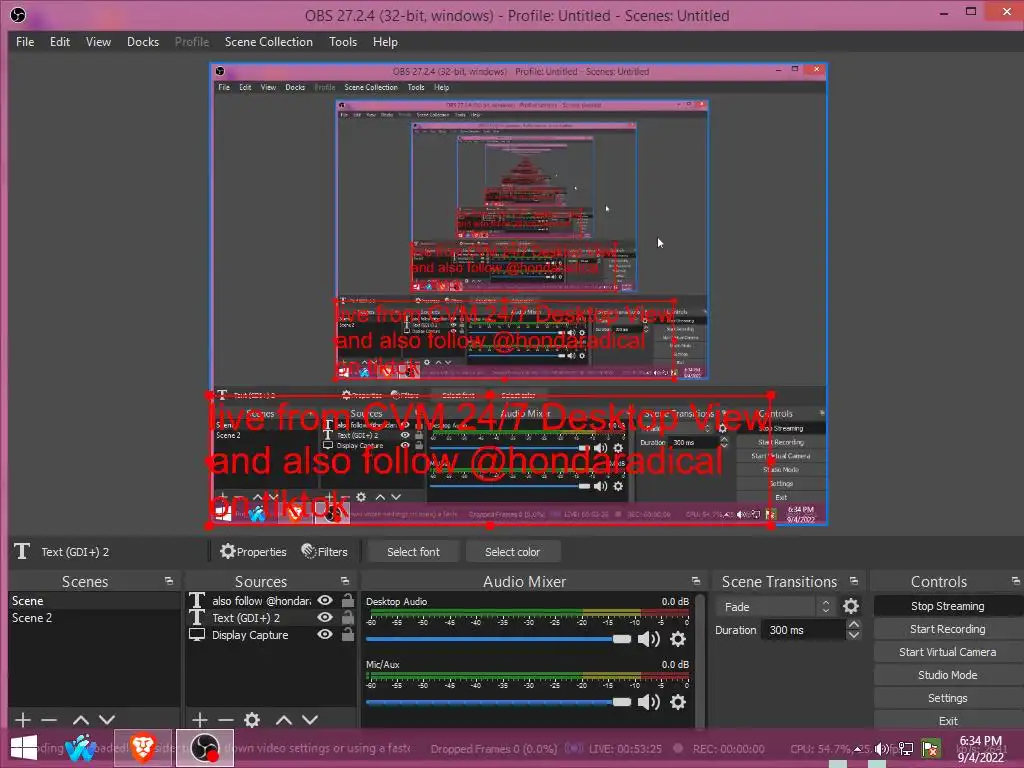Toggle visibility of 'also follow @hondar' source

[325, 600]
